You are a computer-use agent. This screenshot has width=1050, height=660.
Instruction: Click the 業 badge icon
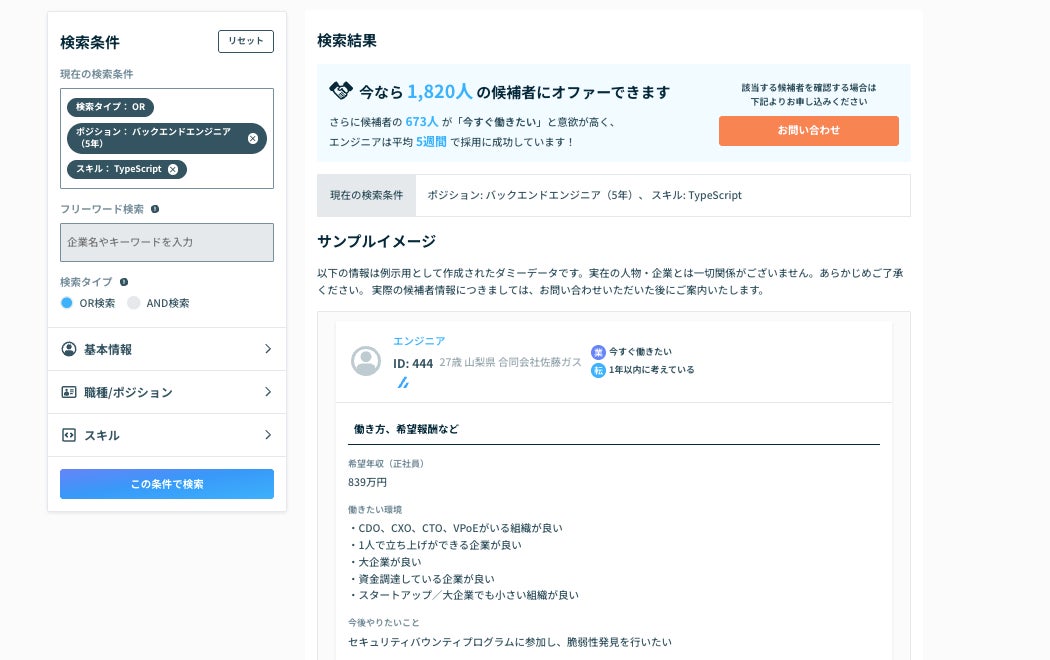click(598, 352)
